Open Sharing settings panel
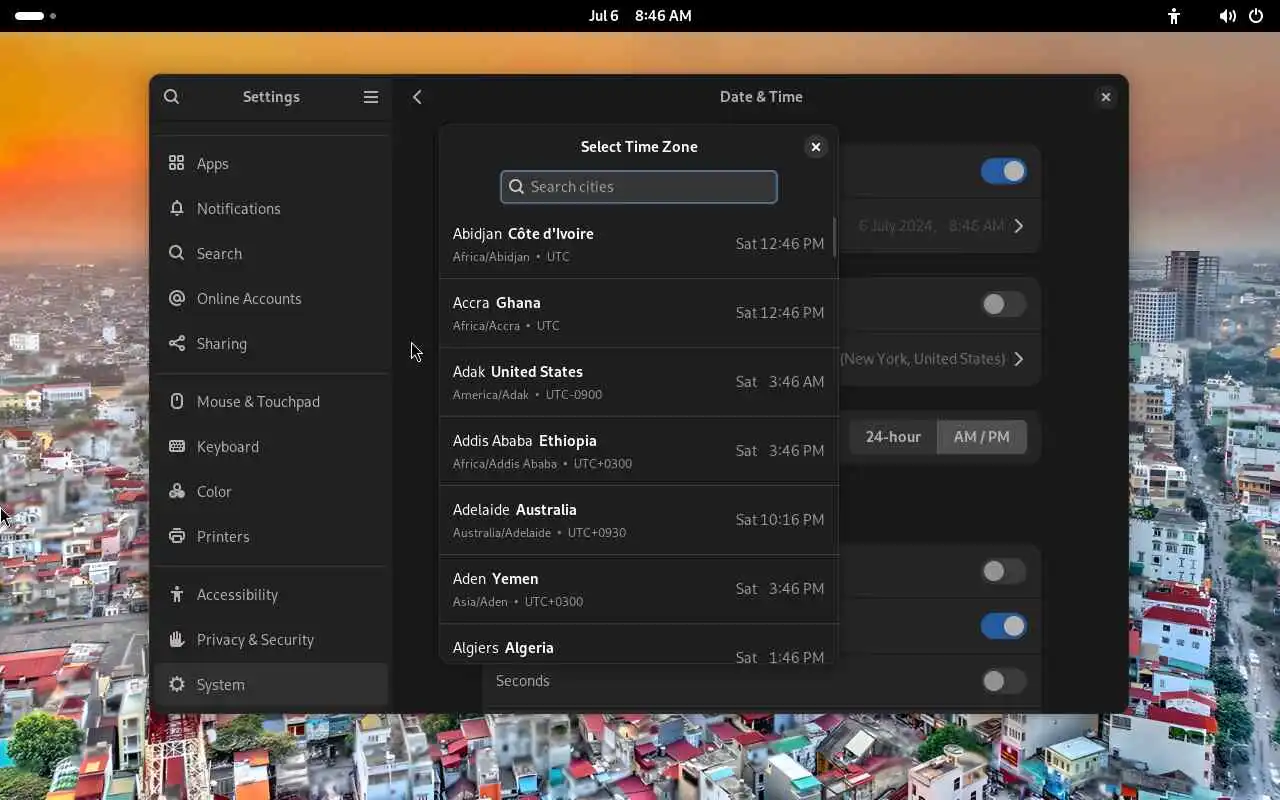 tap(271, 343)
